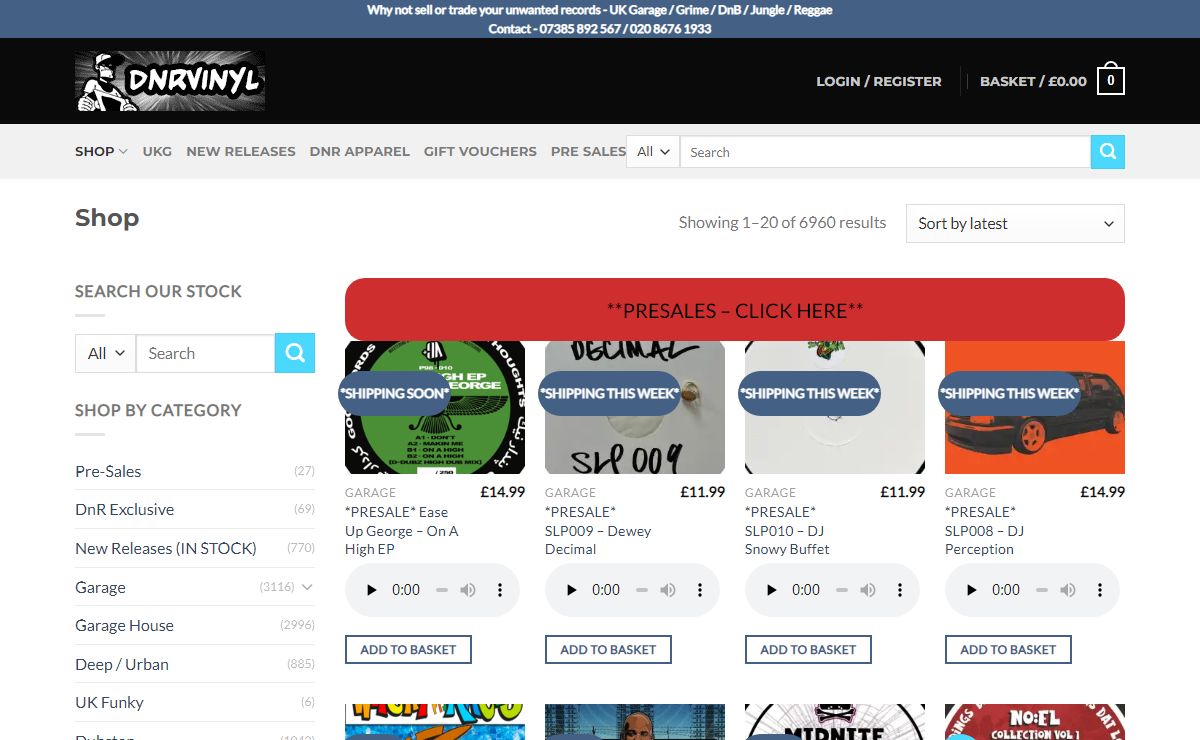Open the PRE SALES menu item
1200x740 pixels.
[588, 152]
